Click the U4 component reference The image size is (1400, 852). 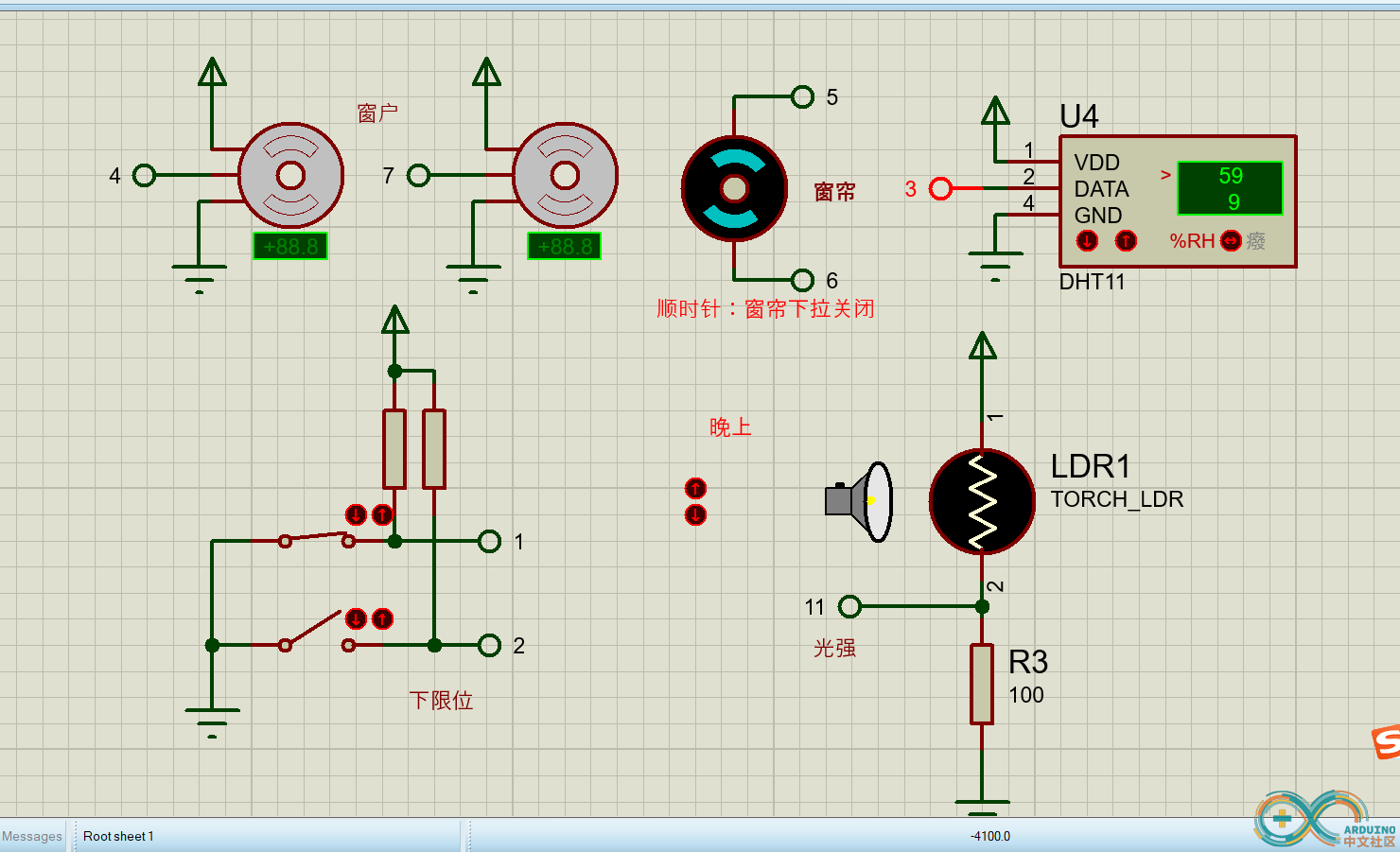click(1079, 116)
